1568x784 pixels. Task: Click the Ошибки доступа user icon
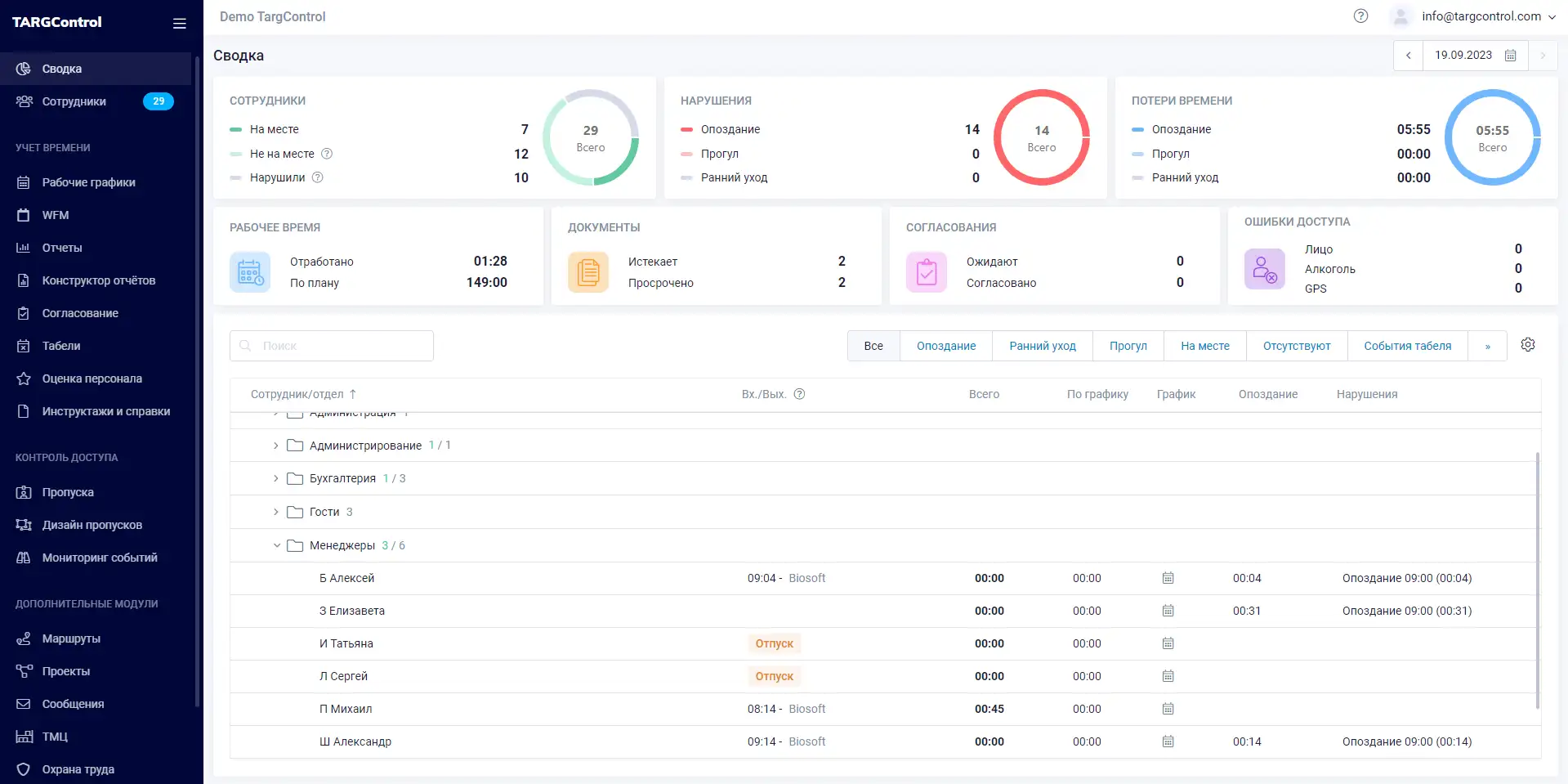1265,269
